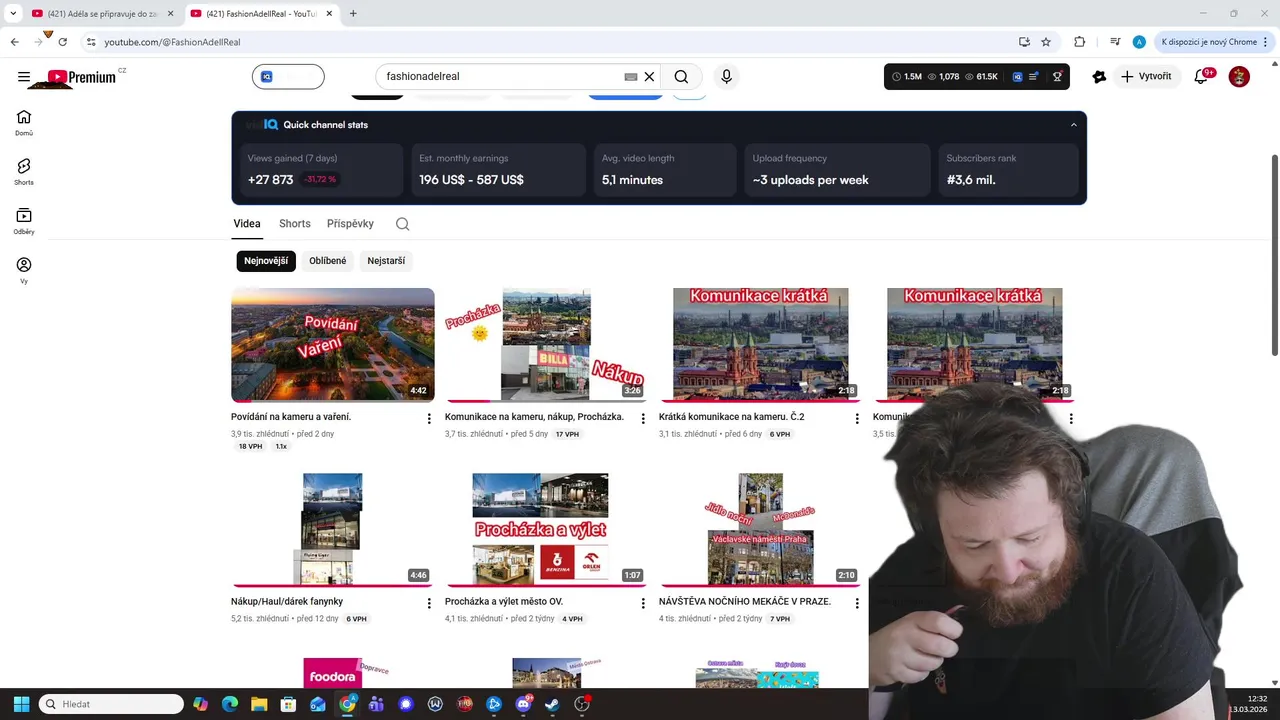Open a new browser tab
The width and height of the screenshot is (1280, 720).
click(x=353, y=13)
